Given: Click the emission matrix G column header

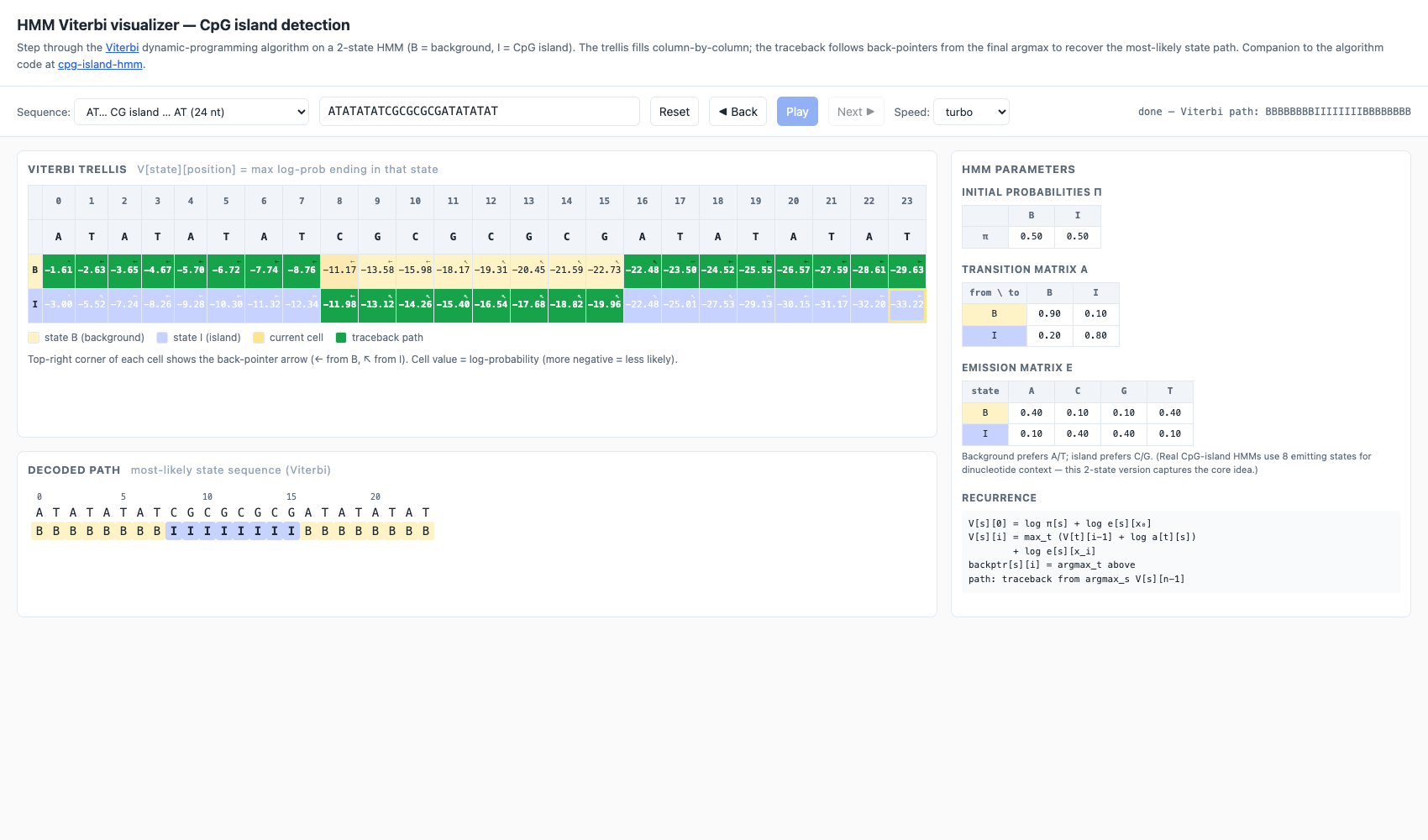Looking at the screenshot, I should [x=1124, y=391].
